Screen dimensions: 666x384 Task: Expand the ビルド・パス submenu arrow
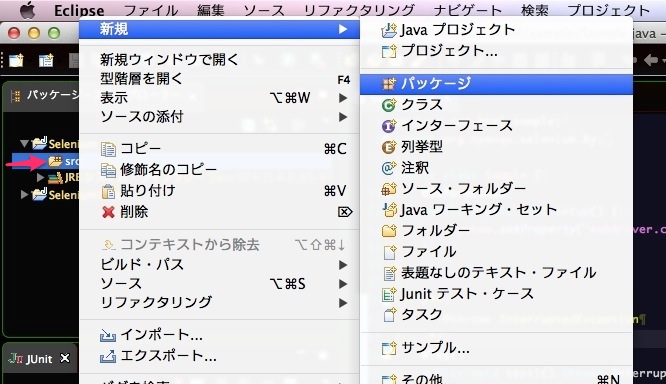[343, 265]
